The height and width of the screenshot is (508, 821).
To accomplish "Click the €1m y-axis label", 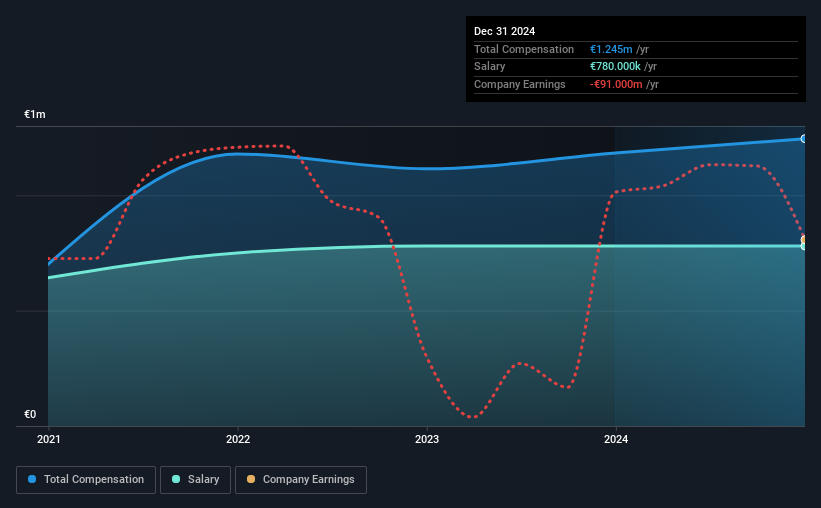I will (x=35, y=114).
